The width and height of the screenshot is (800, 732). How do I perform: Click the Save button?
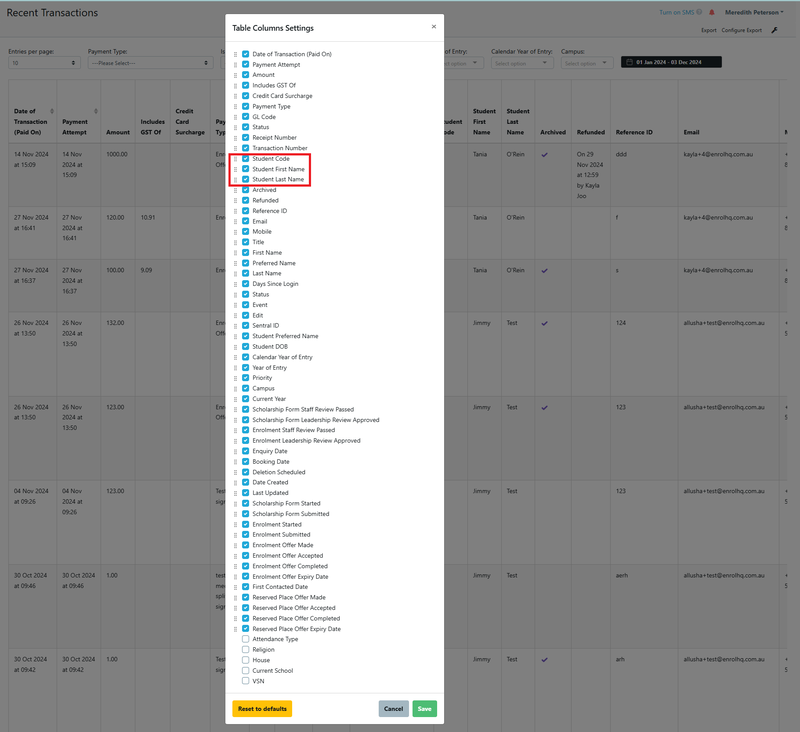tap(423, 708)
